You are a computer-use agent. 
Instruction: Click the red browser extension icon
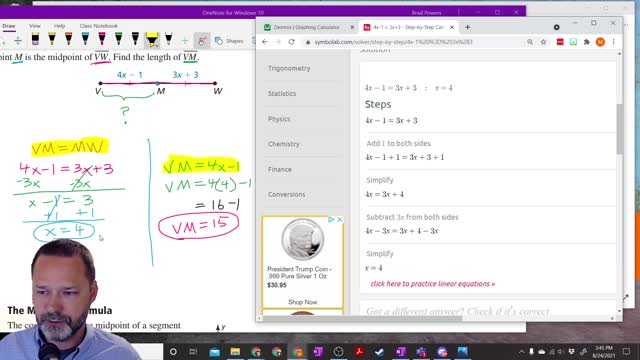click(560, 42)
